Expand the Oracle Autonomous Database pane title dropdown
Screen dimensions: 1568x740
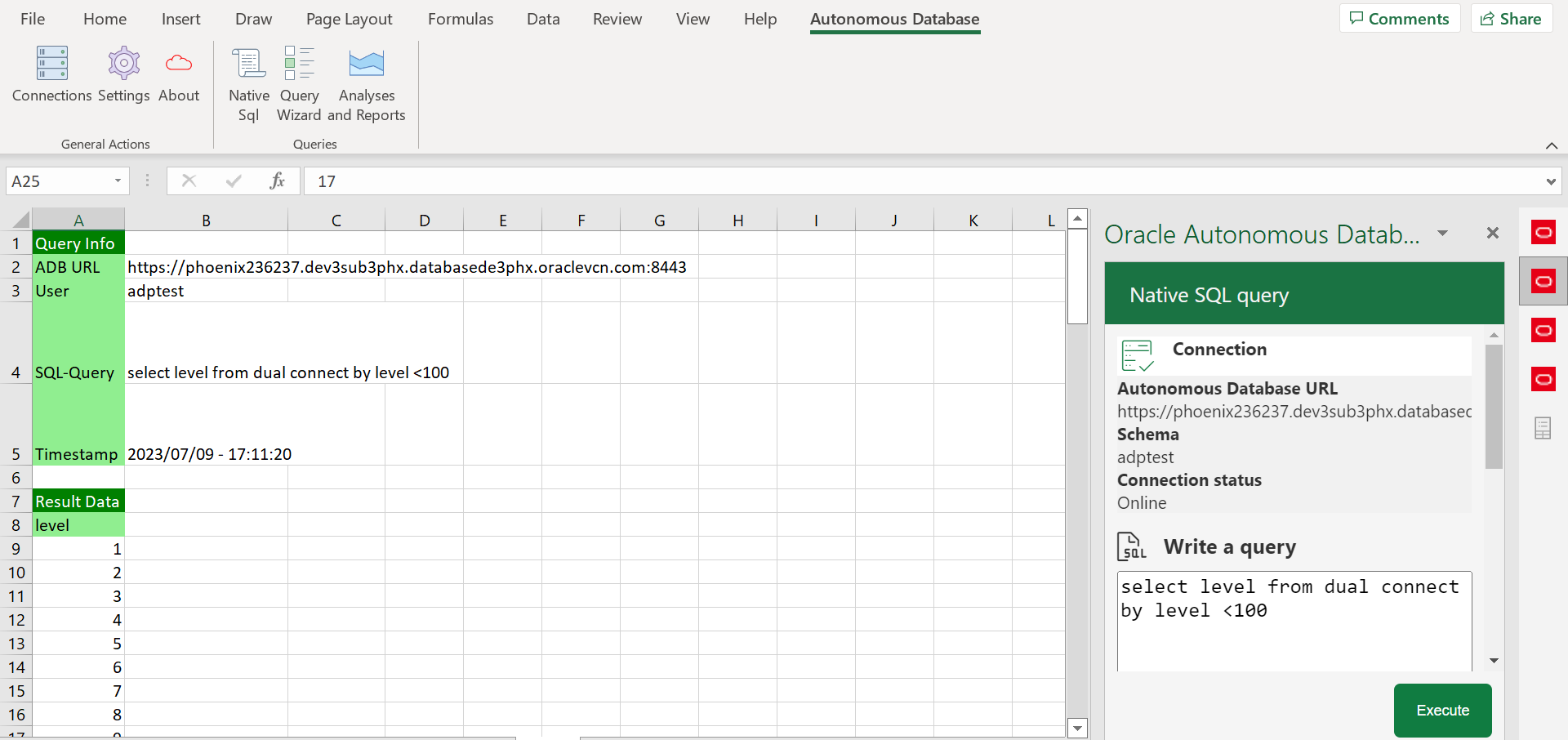(1442, 234)
